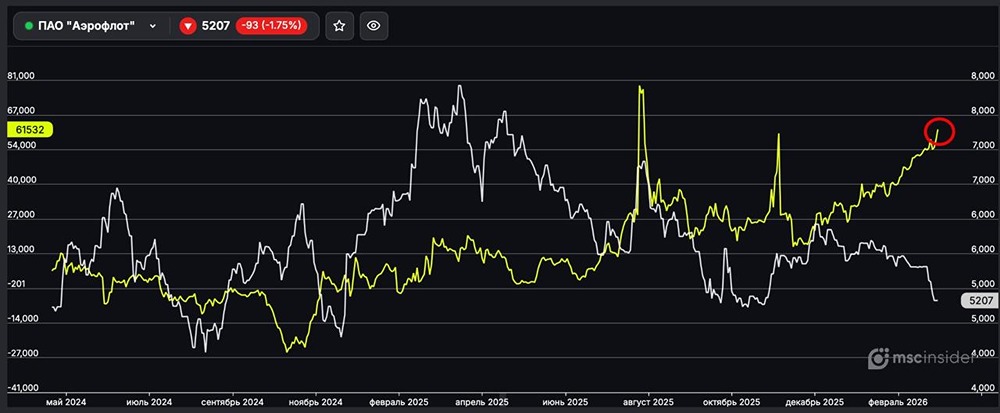Click the 40,000 left axis label
Image resolution: width=1000 pixels, height=413 pixels.
pyautogui.click(x=20, y=180)
